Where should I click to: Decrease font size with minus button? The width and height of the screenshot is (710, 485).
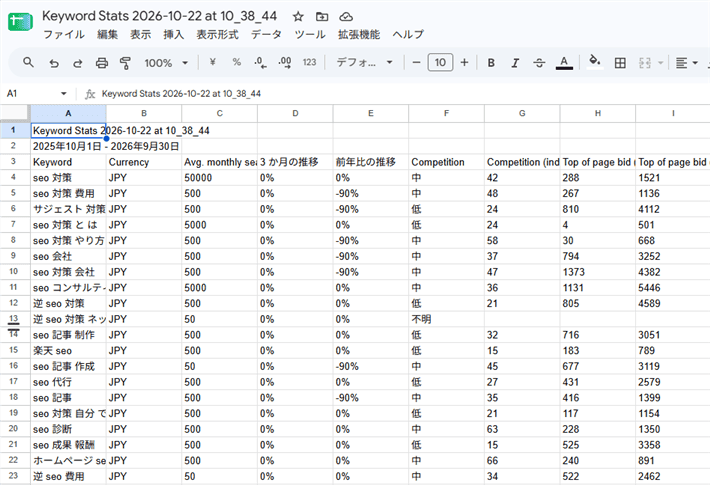point(417,62)
